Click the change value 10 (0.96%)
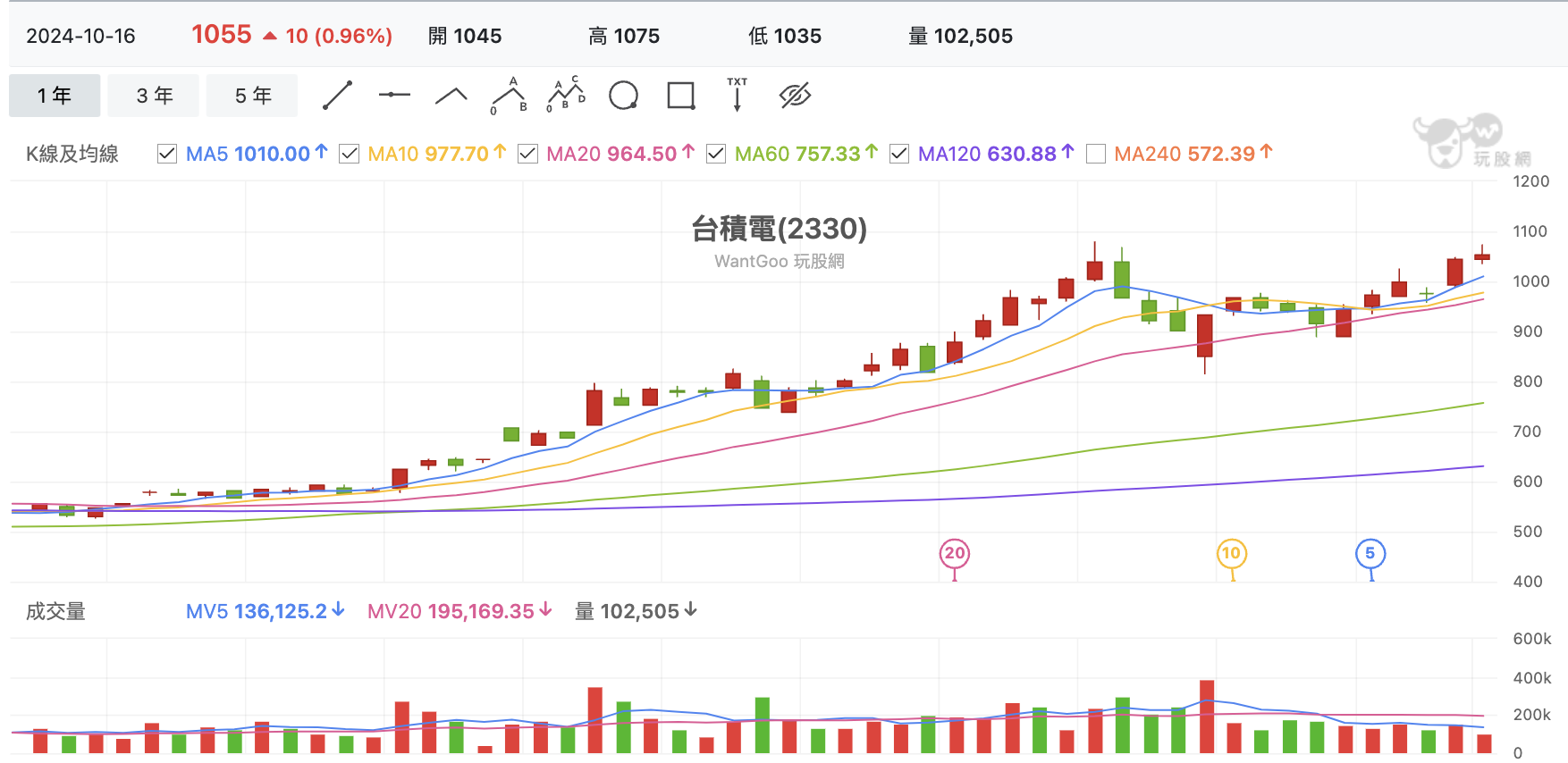Screen dimensions: 1568x763 339,36
